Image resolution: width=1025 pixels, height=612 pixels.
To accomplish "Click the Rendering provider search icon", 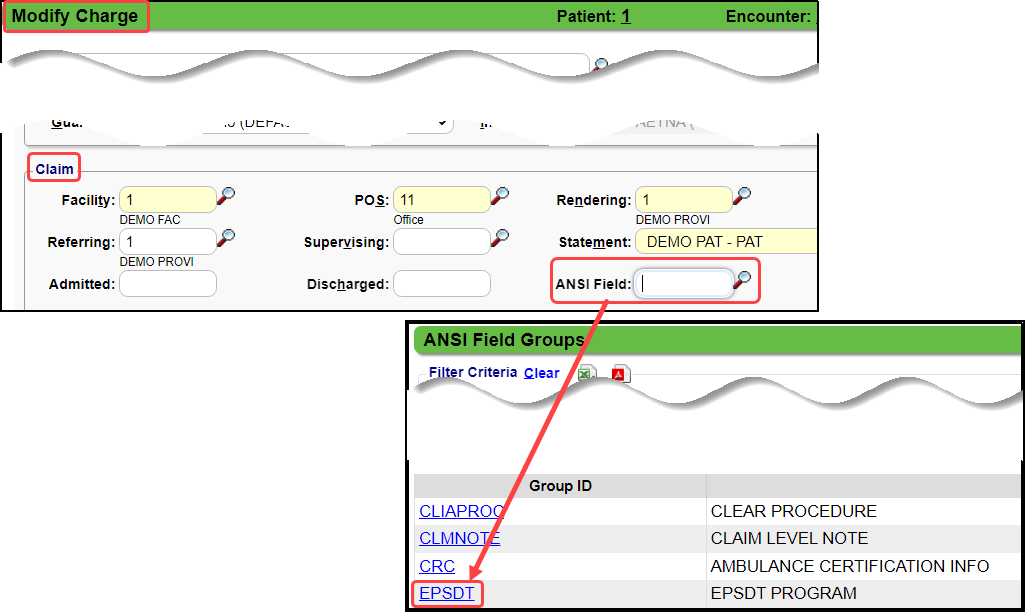I will (742, 195).
